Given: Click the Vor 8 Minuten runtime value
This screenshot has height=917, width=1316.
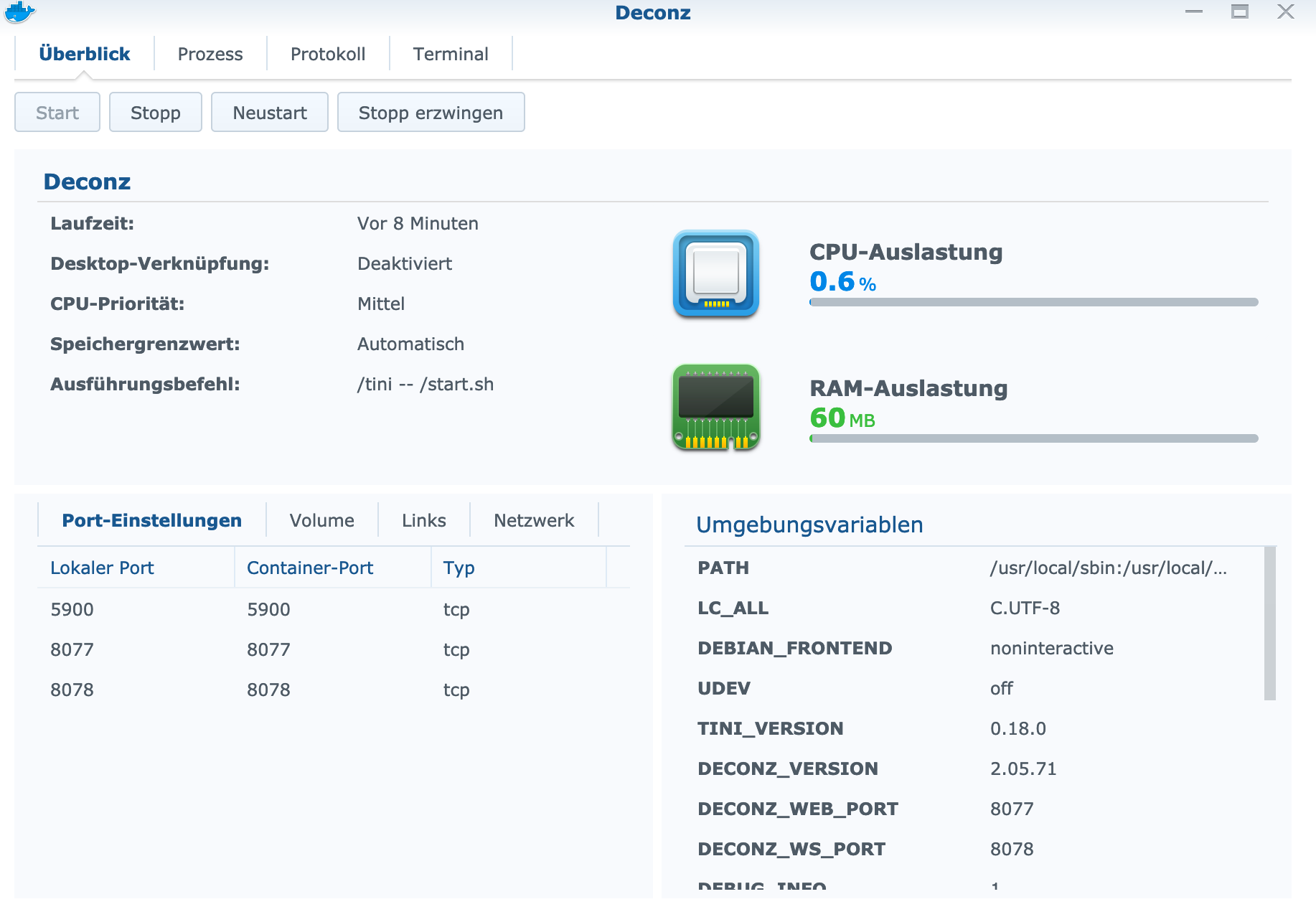Looking at the screenshot, I should 418,223.
